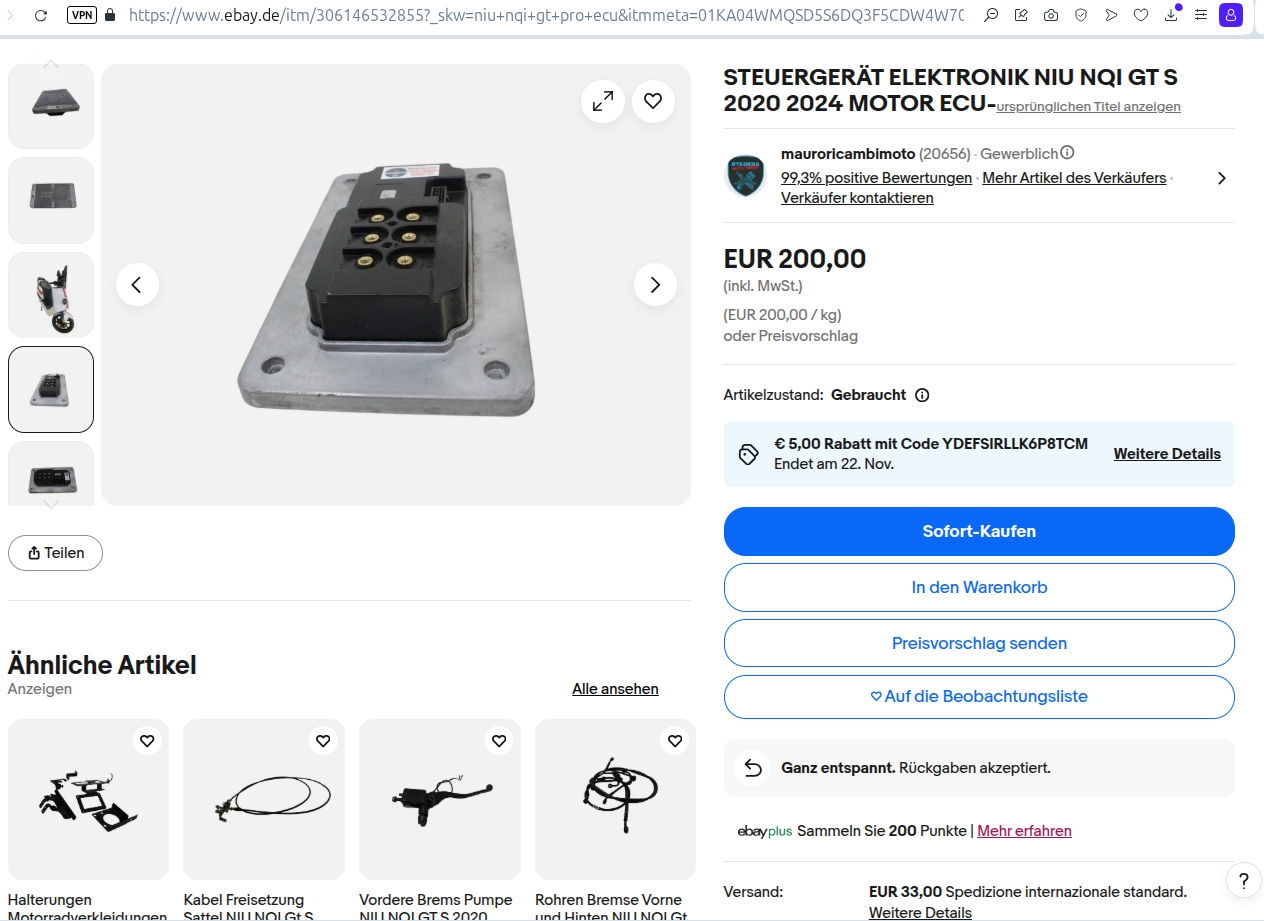Image resolution: width=1264 pixels, height=921 pixels.
Task: Click the In den Warenkorb button
Action: coord(979,587)
